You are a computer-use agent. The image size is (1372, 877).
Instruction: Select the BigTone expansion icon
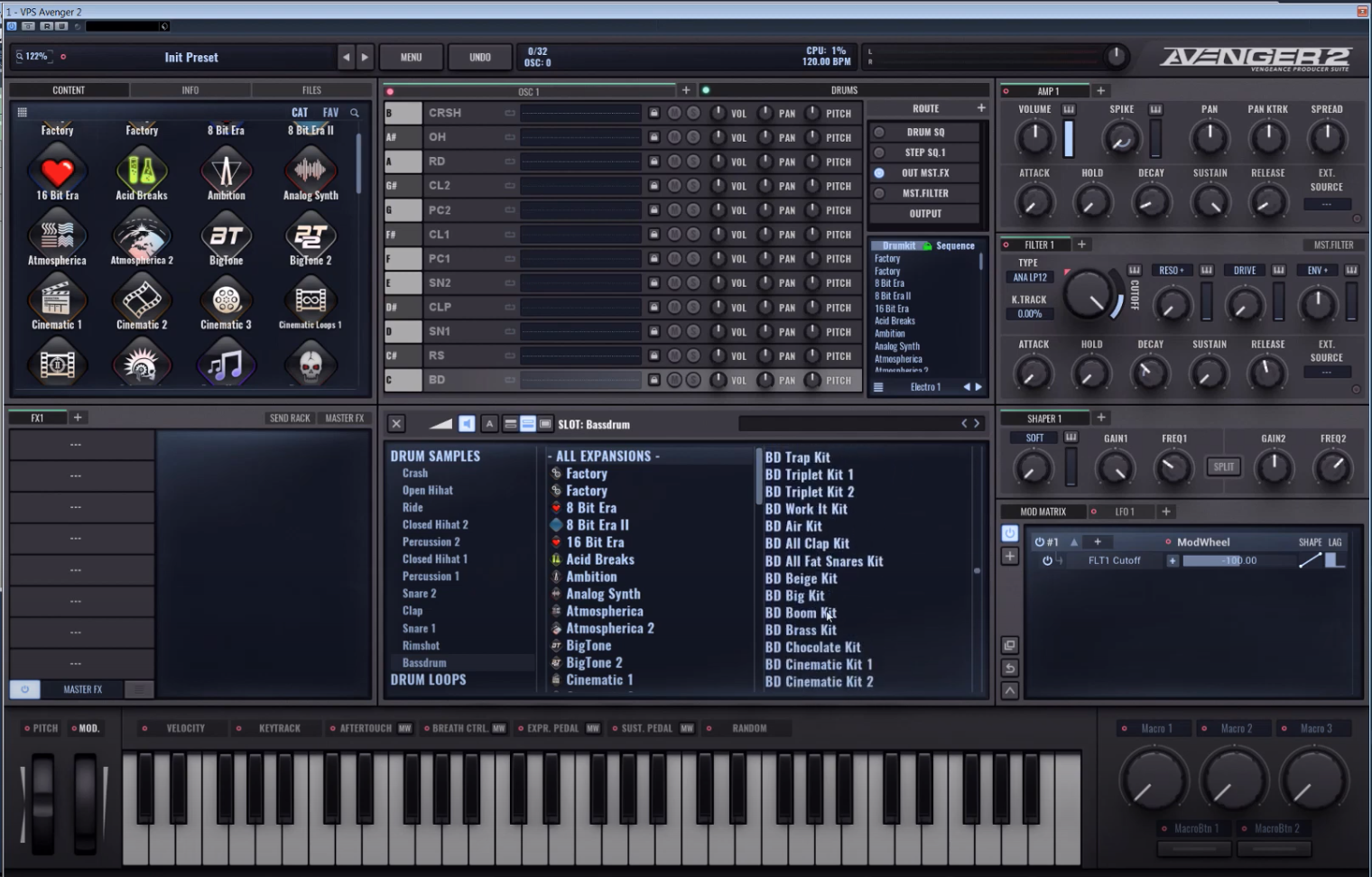click(x=226, y=234)
